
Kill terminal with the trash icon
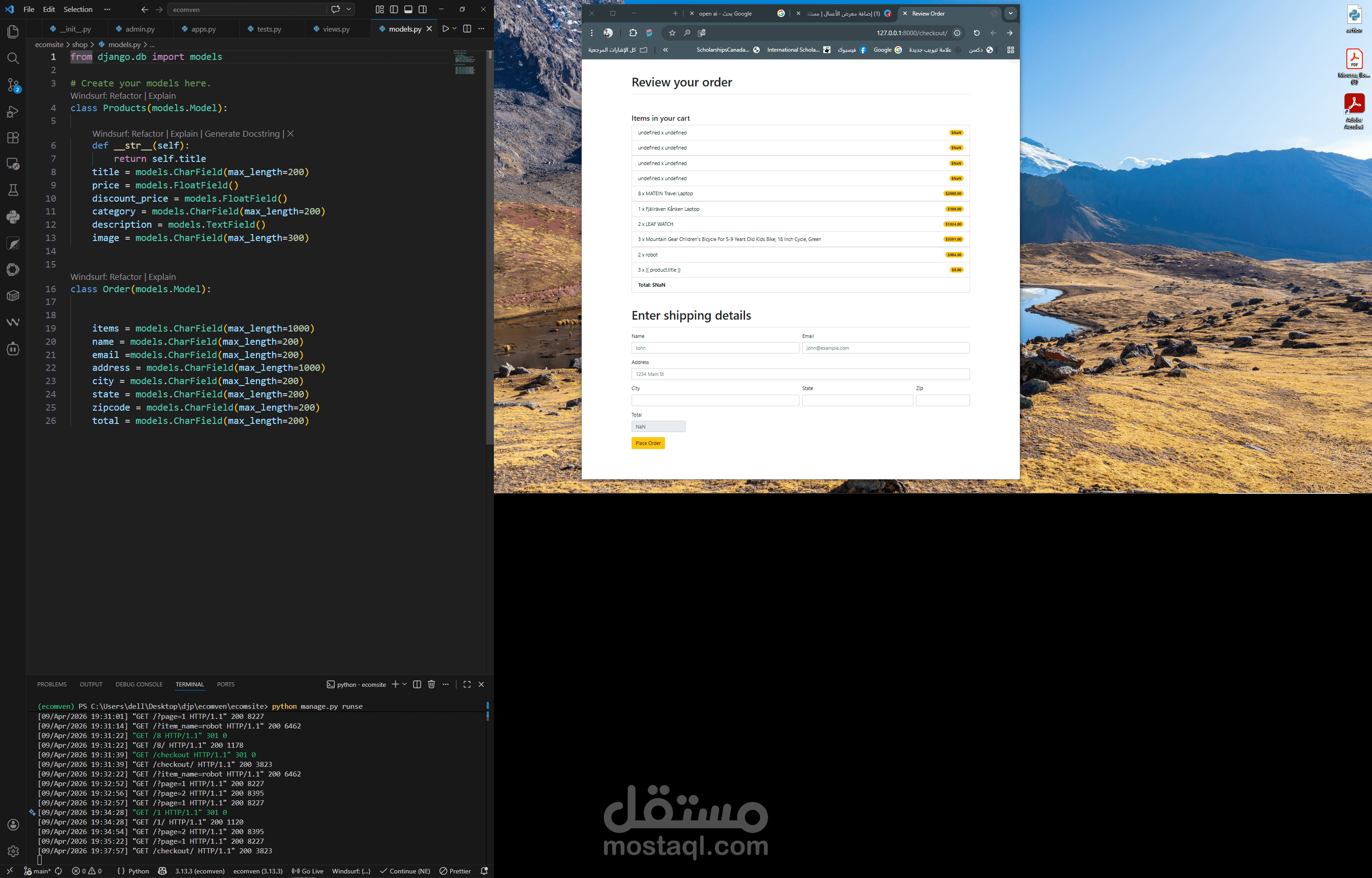coord(431,684)
